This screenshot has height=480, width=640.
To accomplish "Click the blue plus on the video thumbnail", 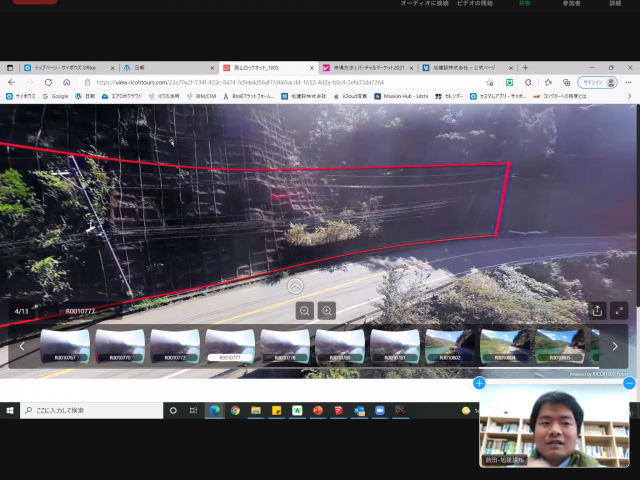I will coord(479,383).
